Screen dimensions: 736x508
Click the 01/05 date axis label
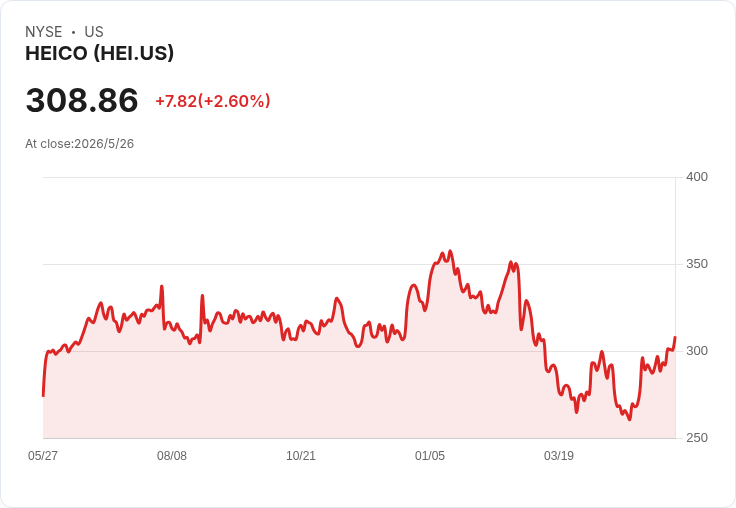429,456
